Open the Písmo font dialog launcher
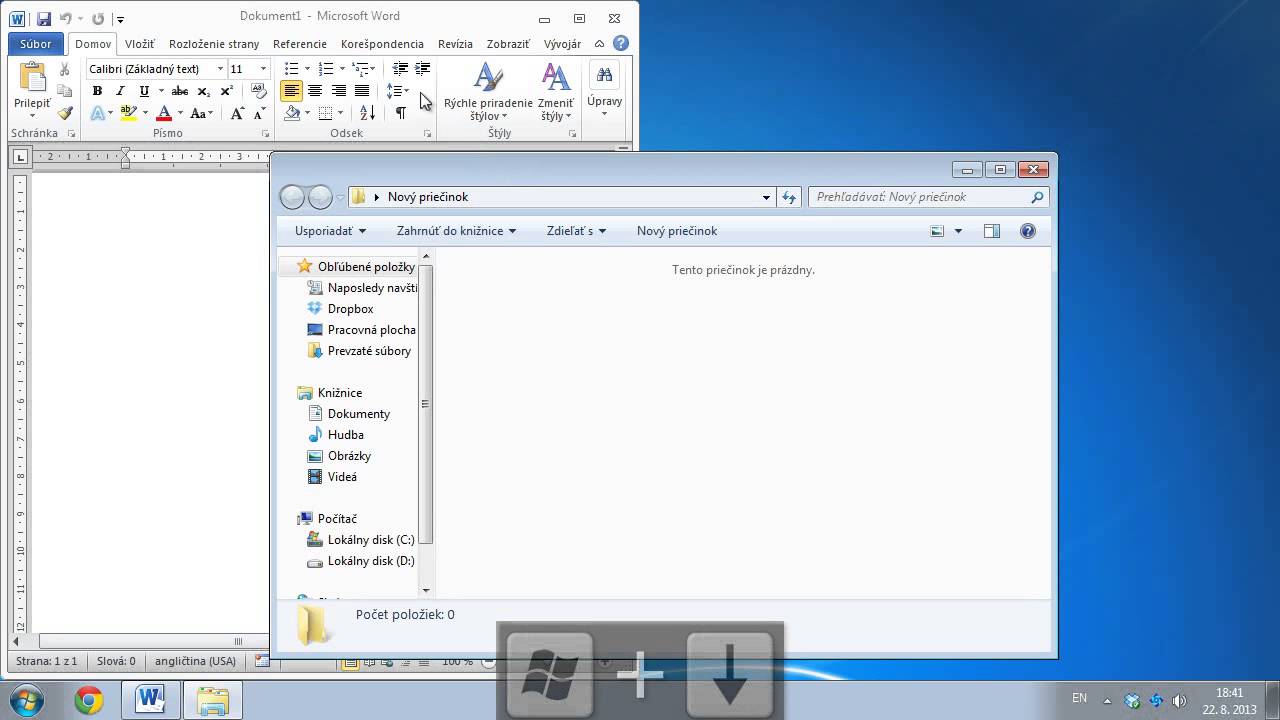1280x720 pixels. [x=266, y=133]
